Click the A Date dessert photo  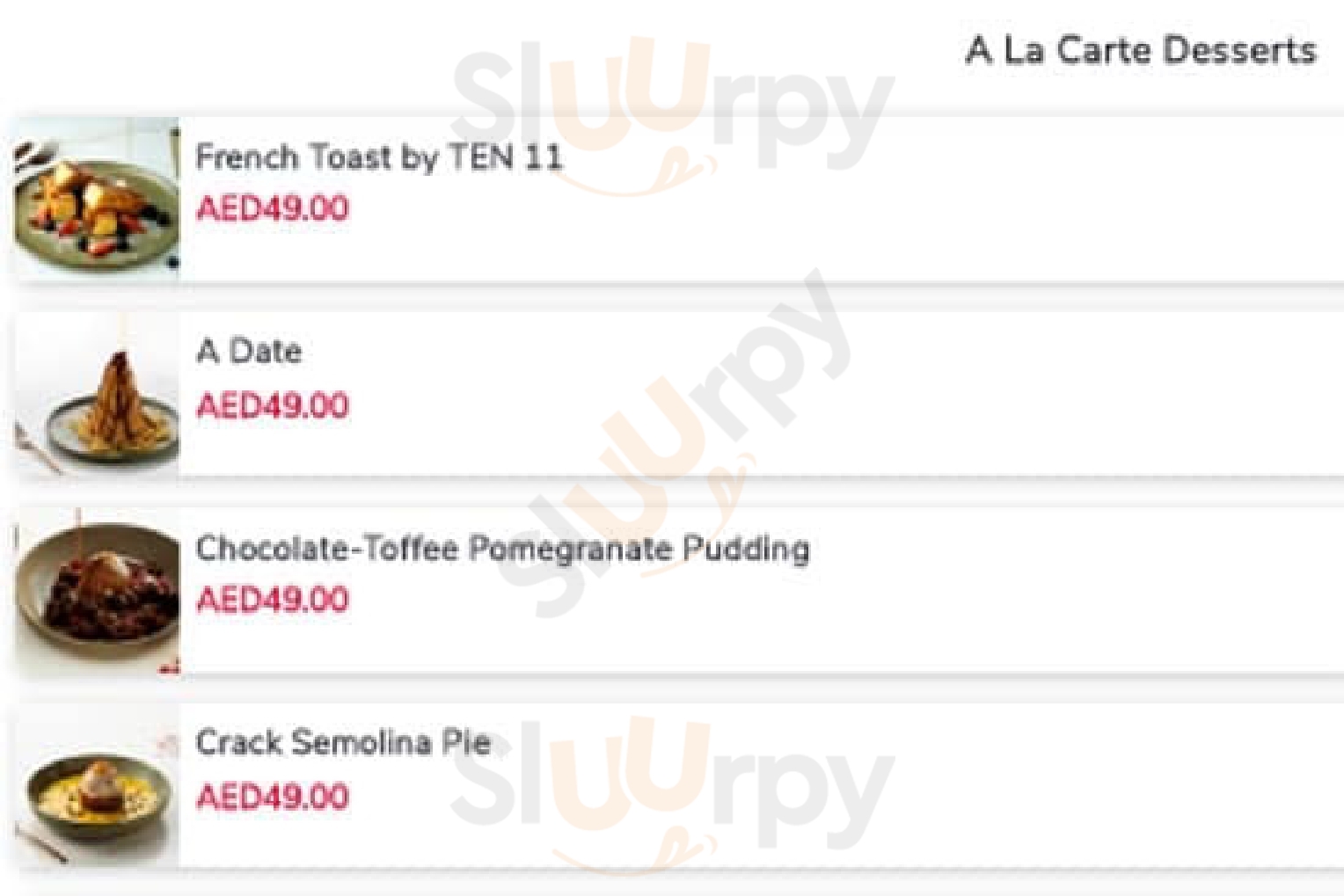pos(97,397)
